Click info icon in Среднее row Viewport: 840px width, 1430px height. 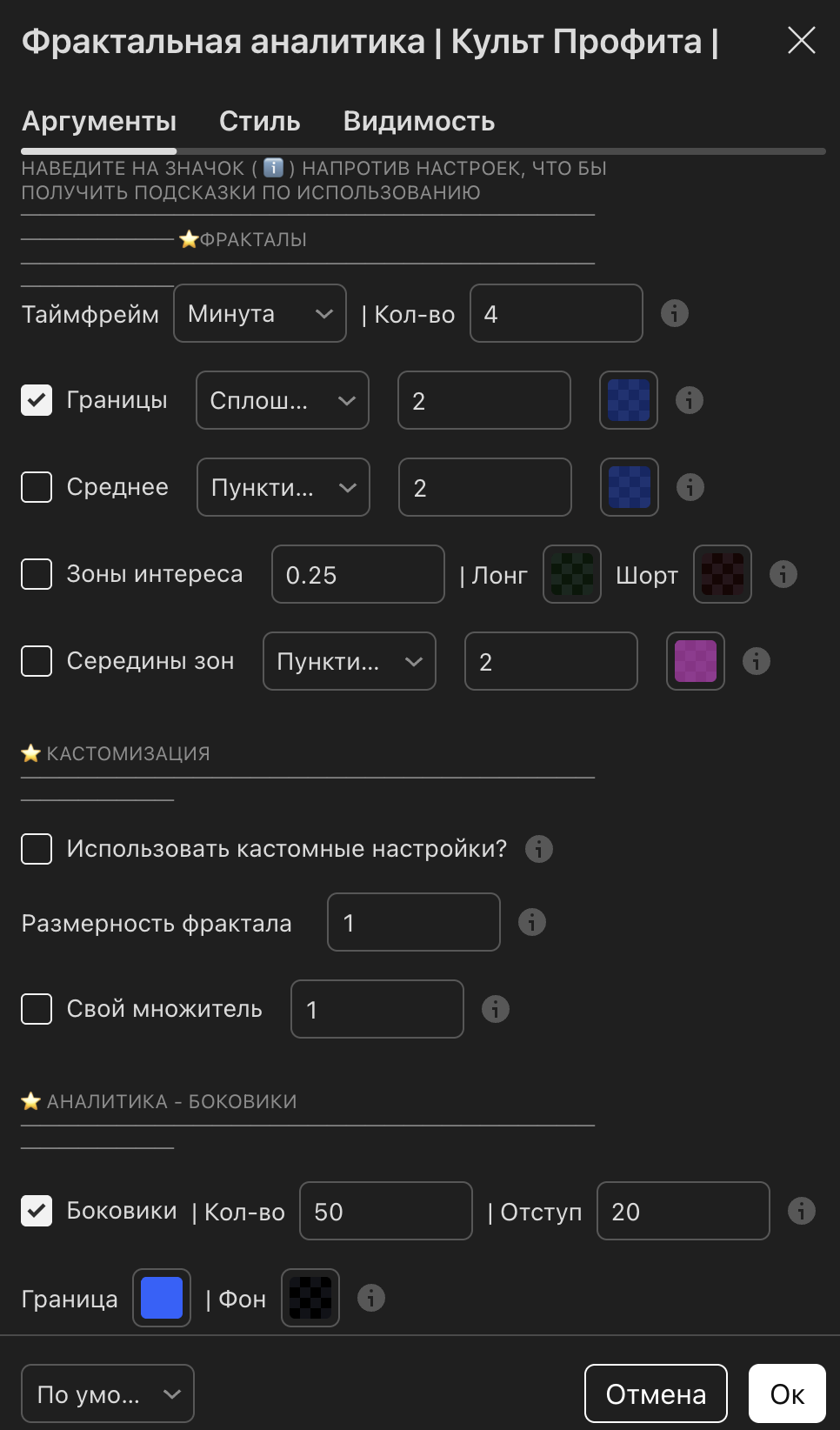[x=690, y=487]
